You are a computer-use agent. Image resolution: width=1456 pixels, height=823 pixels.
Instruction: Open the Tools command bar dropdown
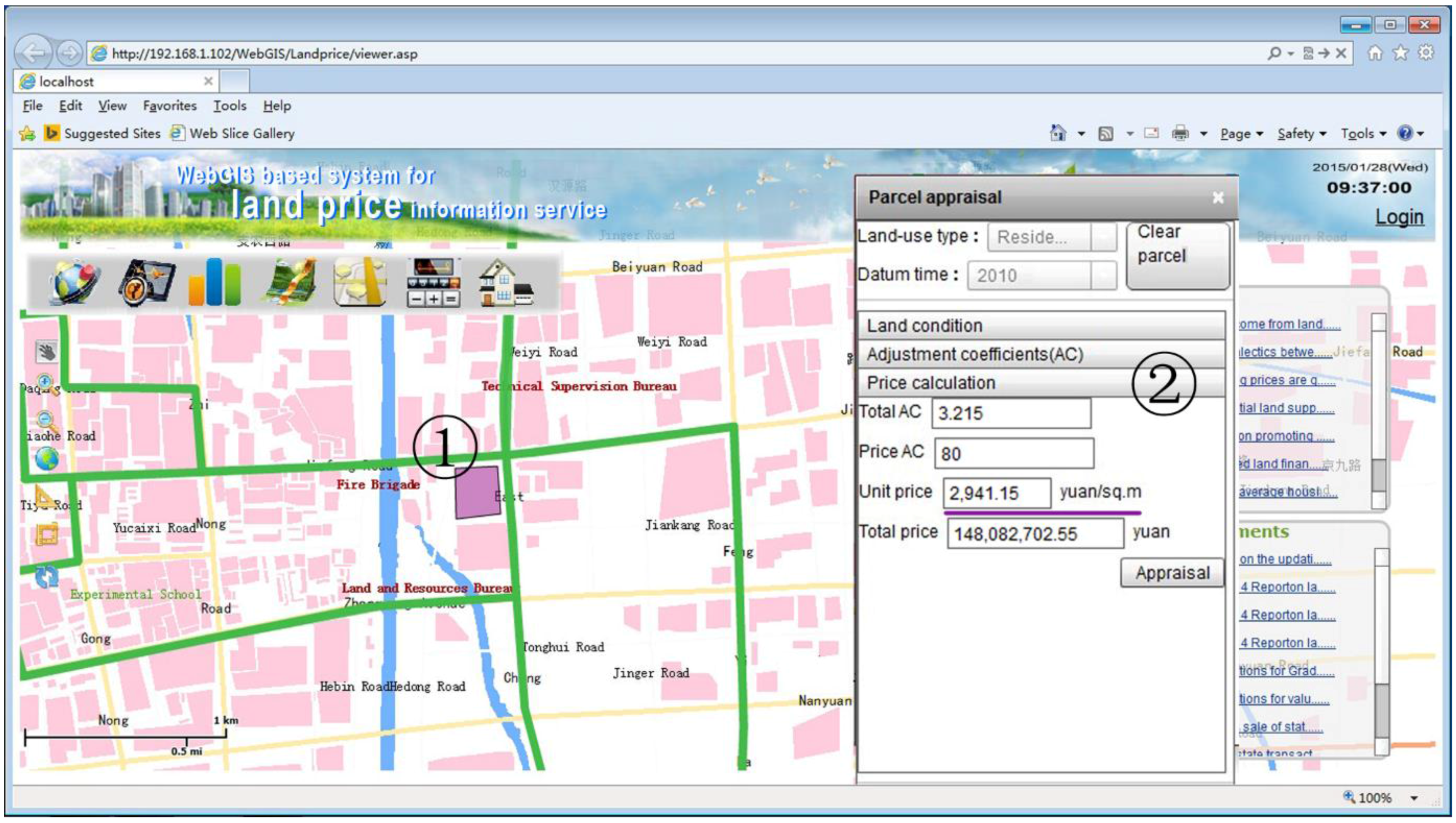click(x=1363, y=134)
